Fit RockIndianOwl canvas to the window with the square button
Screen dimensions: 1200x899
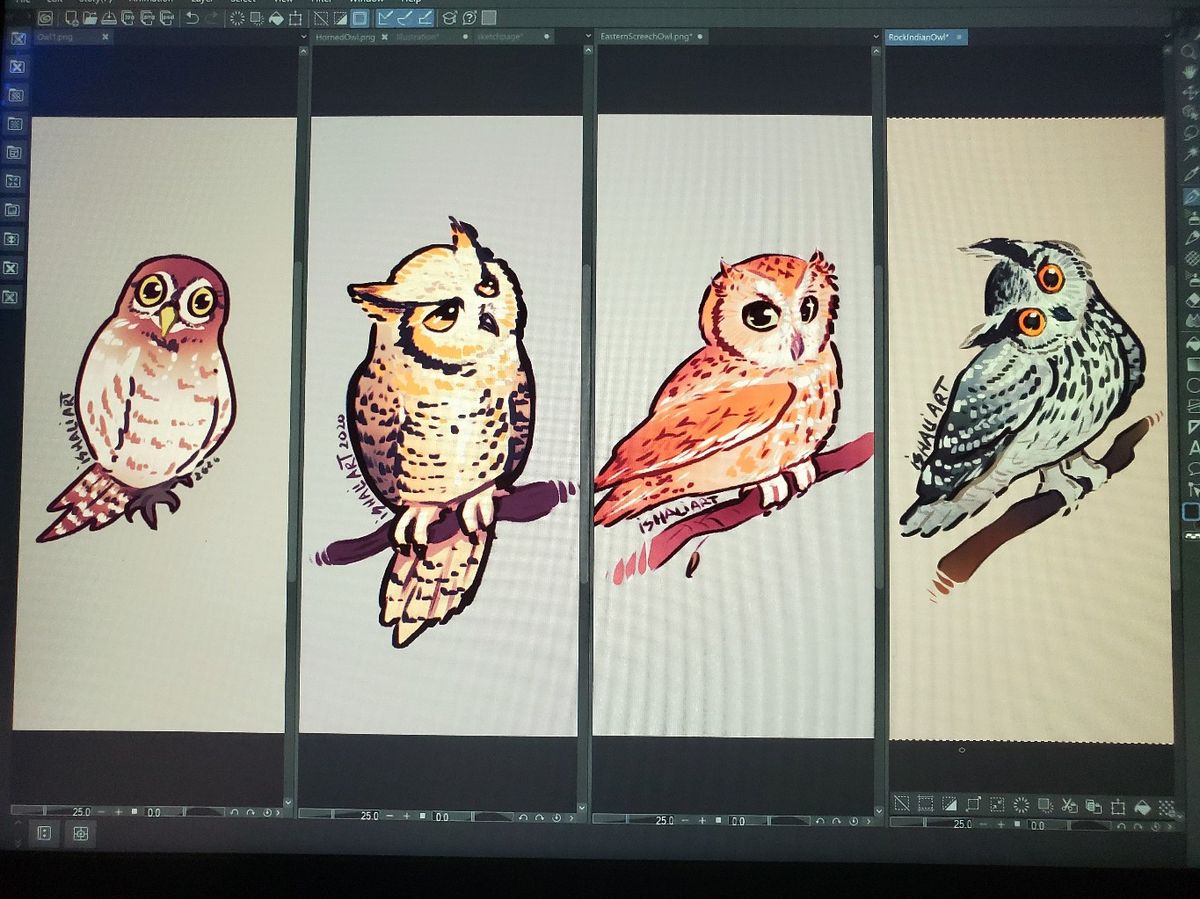(1017, 825)
